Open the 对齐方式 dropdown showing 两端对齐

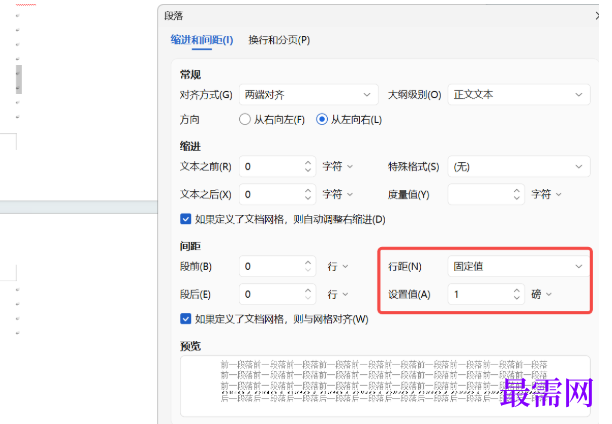(x=308, y=94)
